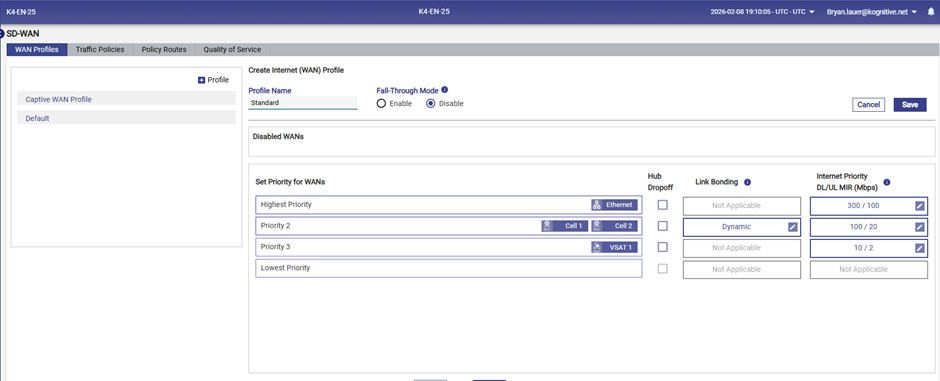Select the Ethernet WAN chip
Image resolution: width=940 pixels, height=381 pixels.
click(614, 205)
